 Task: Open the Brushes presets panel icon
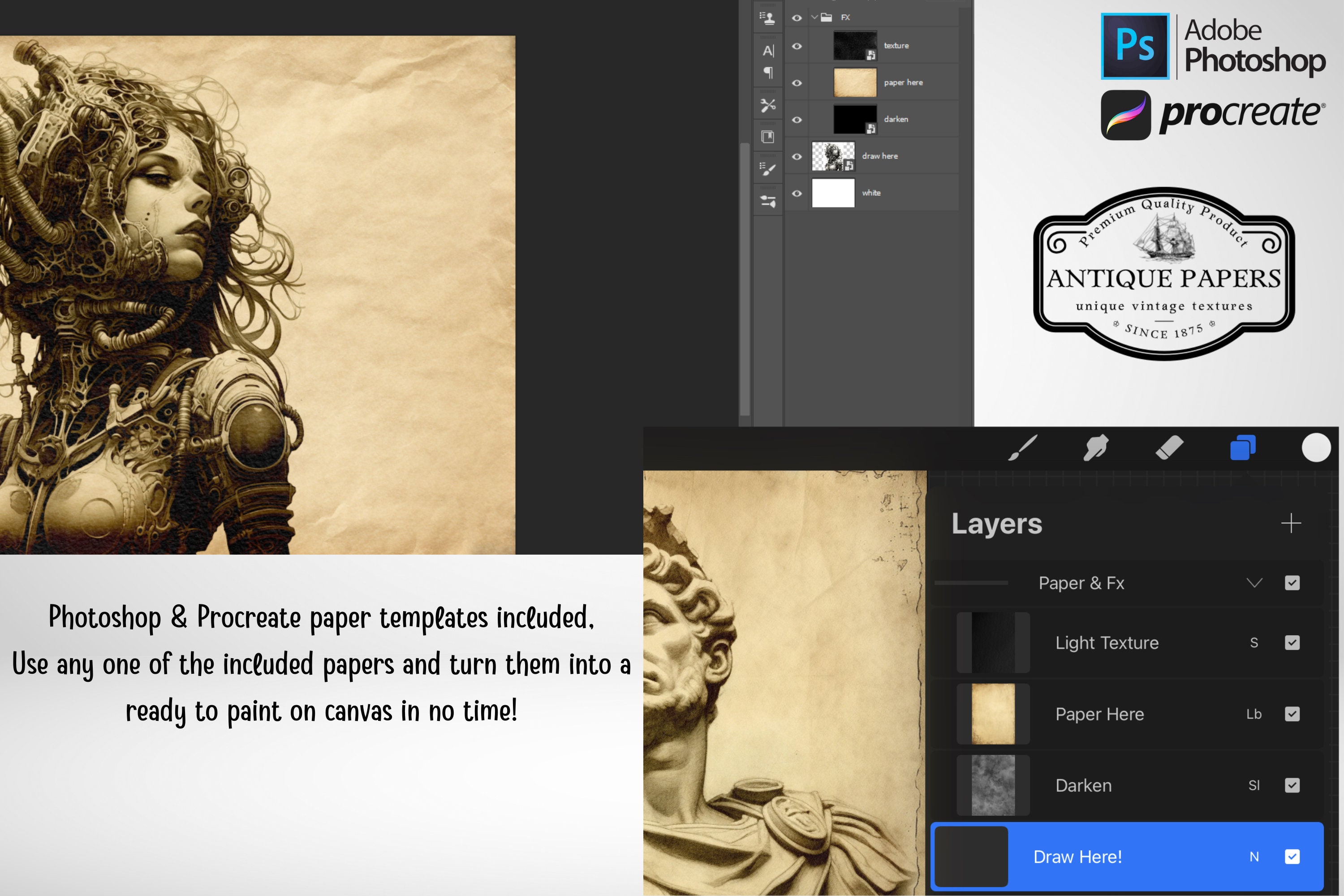pos(768,201)
